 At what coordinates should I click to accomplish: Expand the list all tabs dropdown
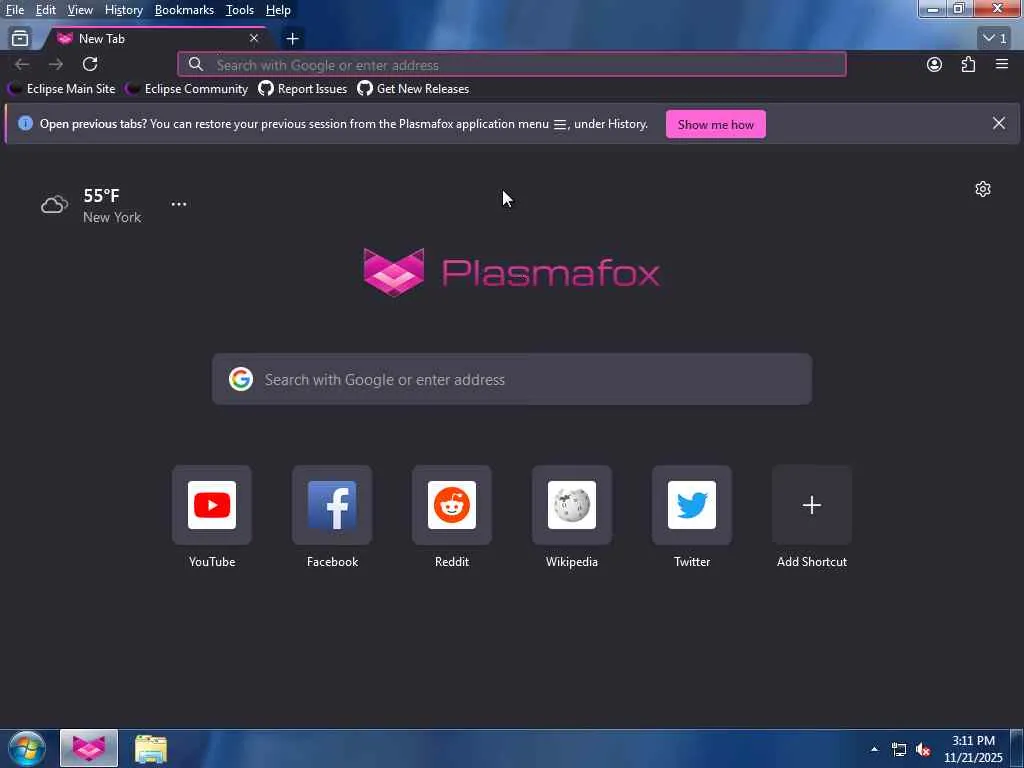coord(994,39)
